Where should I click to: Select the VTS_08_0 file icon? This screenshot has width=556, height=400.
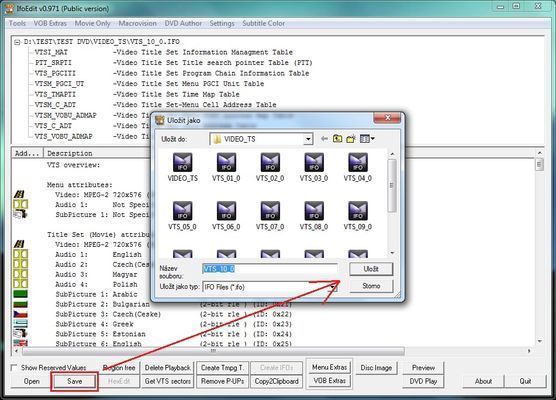click(314, 211)
